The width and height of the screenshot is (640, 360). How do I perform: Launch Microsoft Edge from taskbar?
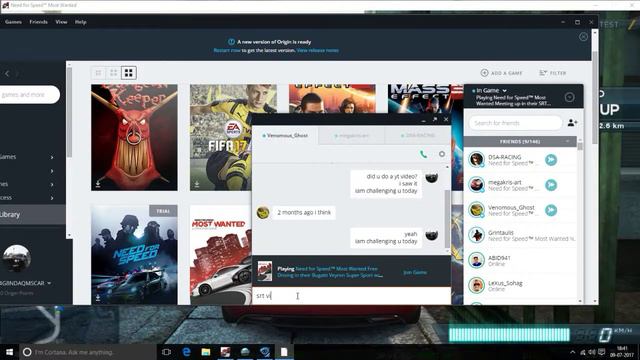(186, 352)
